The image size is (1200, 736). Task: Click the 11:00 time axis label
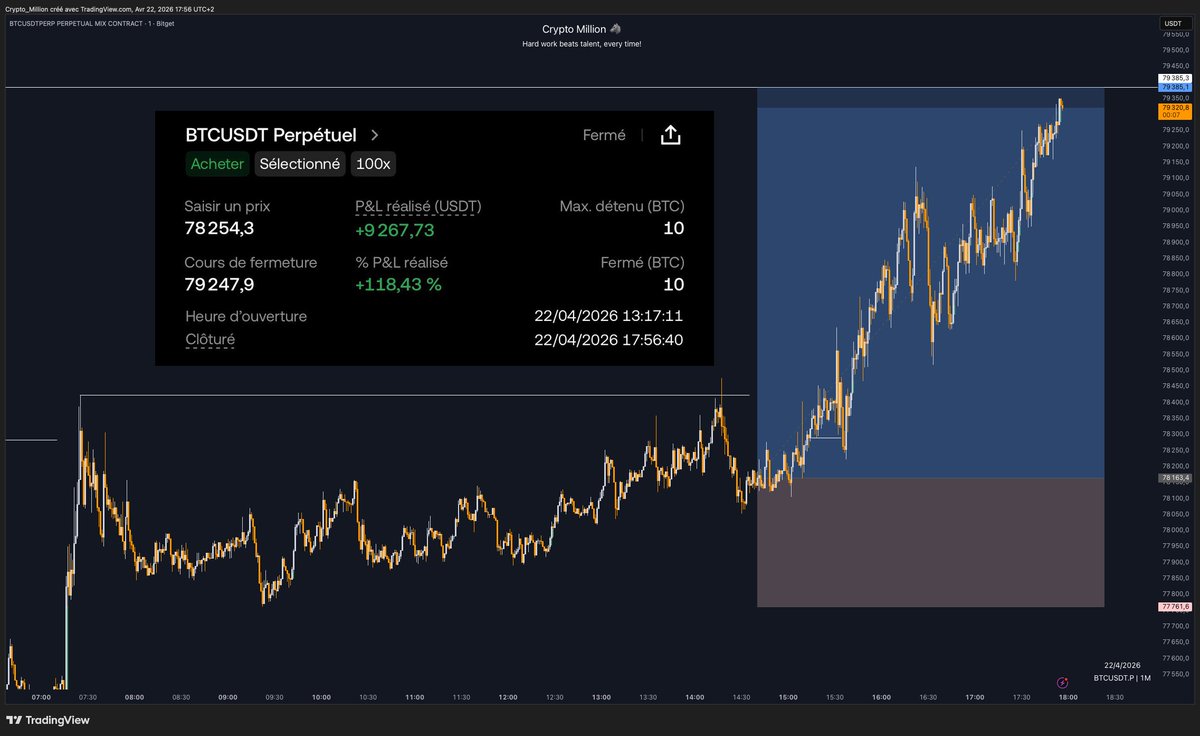(x=414, y=698)
